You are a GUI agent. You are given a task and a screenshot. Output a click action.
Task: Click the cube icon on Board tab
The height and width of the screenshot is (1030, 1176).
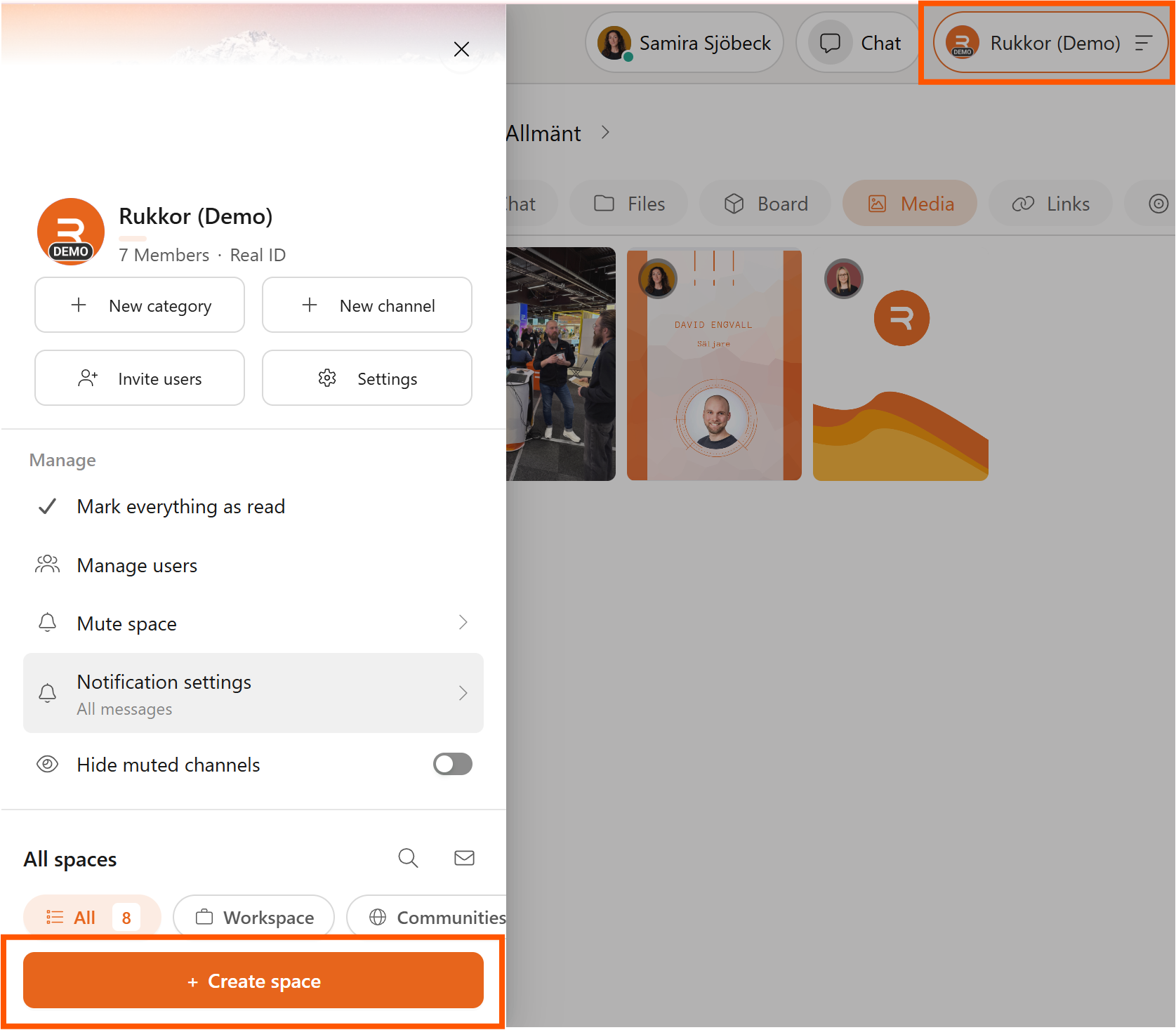click(x=734, y=204)
